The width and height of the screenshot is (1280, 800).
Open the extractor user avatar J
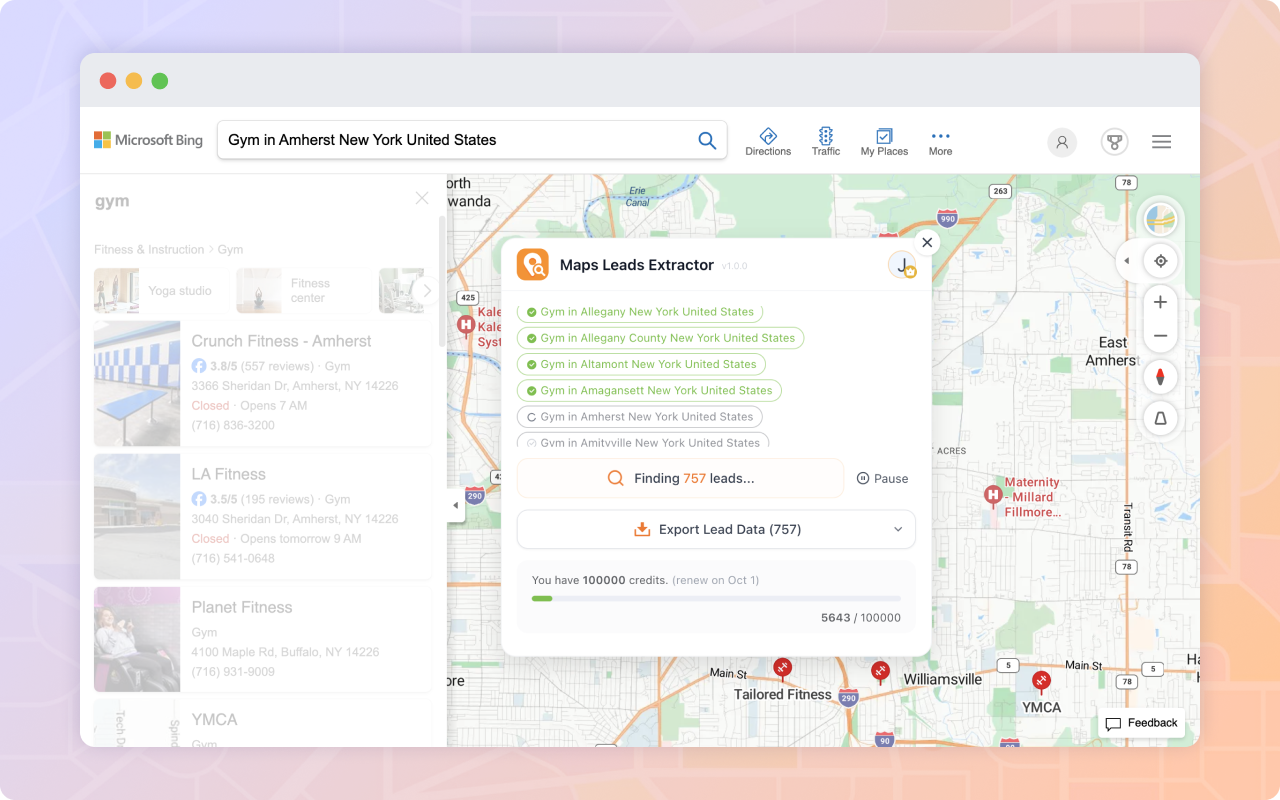click(902, 265)
